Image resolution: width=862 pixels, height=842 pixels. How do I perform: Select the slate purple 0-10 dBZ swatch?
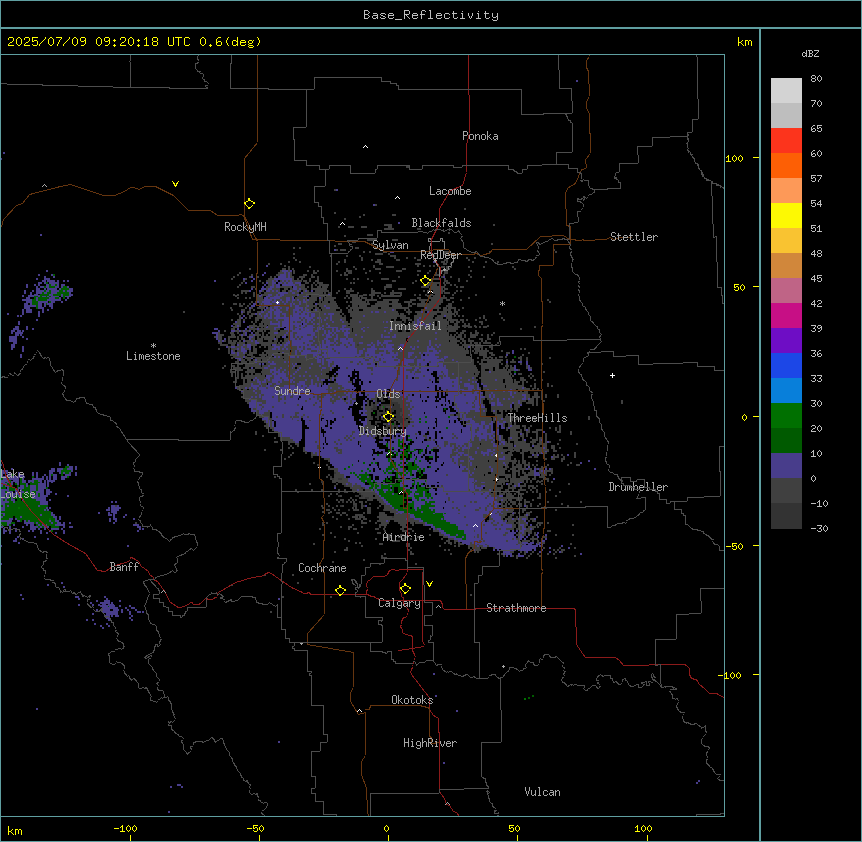[786, 466]
